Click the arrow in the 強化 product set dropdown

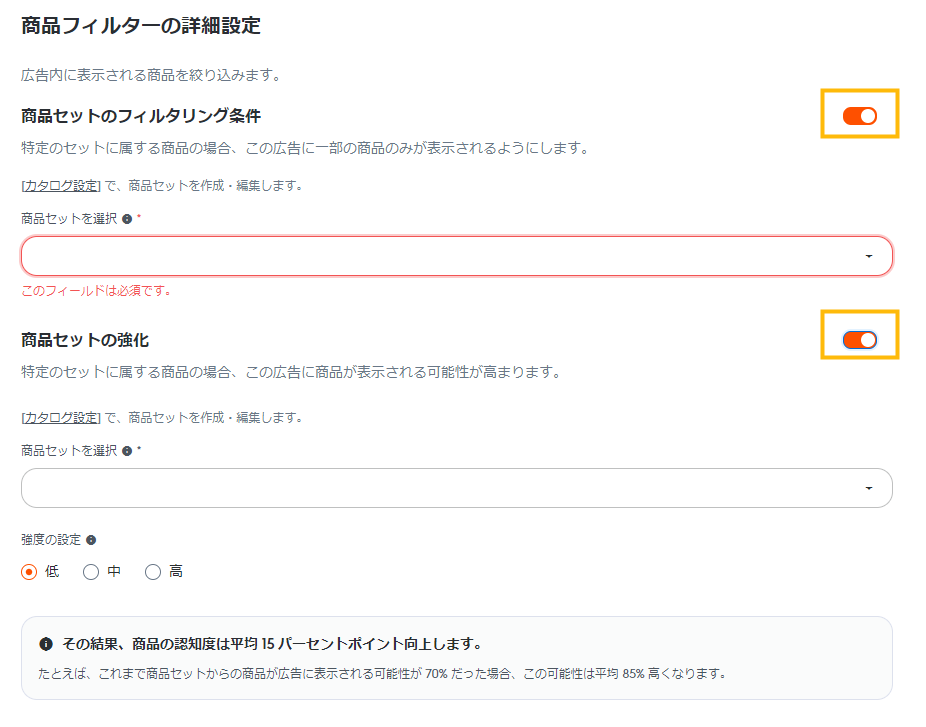868,488
